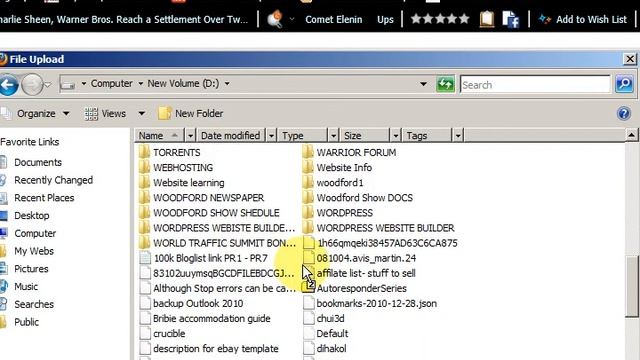Select WORLD TRAFFIC SUMMIT BON... folder
Screen dimensions: 640x360
[217, 243]
